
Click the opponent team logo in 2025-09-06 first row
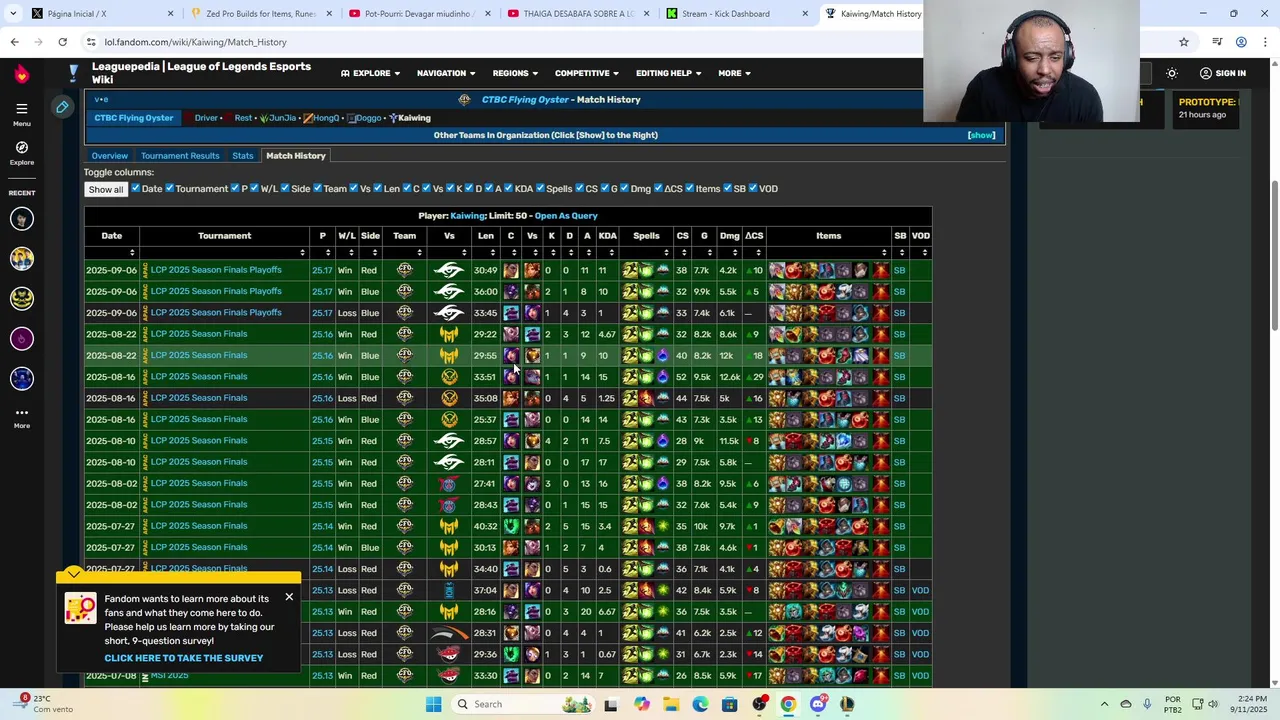449,270
